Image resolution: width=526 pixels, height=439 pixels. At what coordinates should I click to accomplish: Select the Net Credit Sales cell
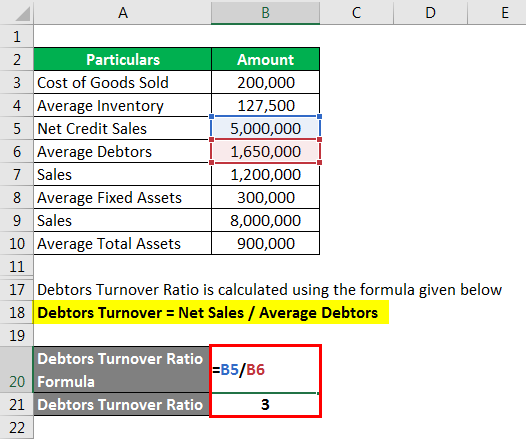tap(122, 128)
